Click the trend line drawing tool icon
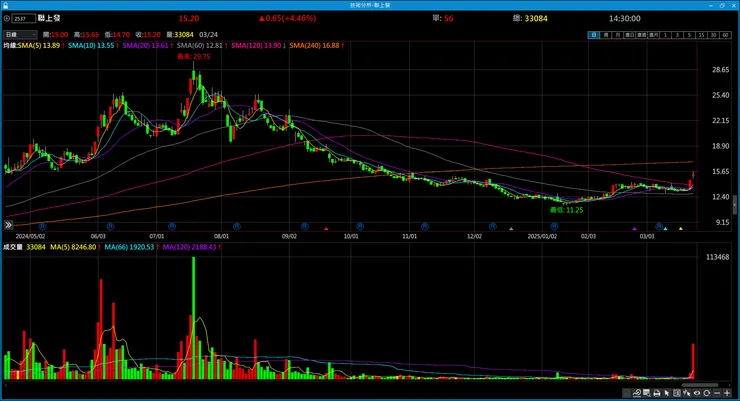 coord(637,393)
